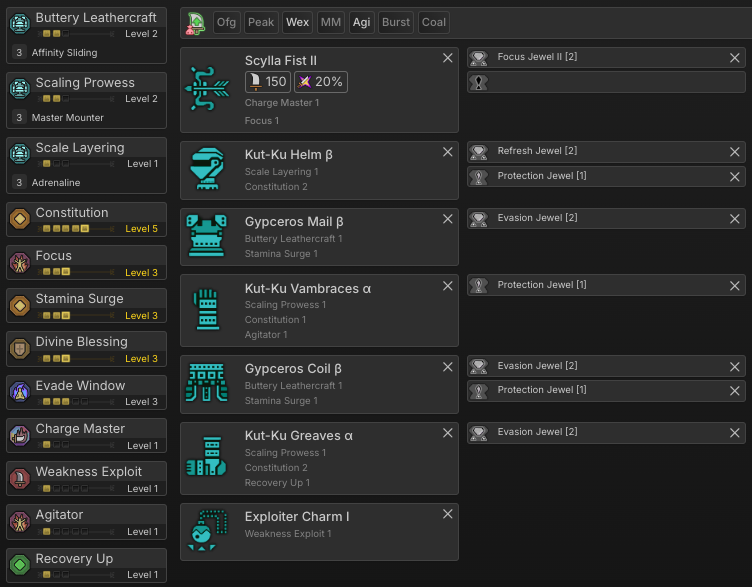Remove Exploiter Charm I from the set

click(x=447, y=514)
